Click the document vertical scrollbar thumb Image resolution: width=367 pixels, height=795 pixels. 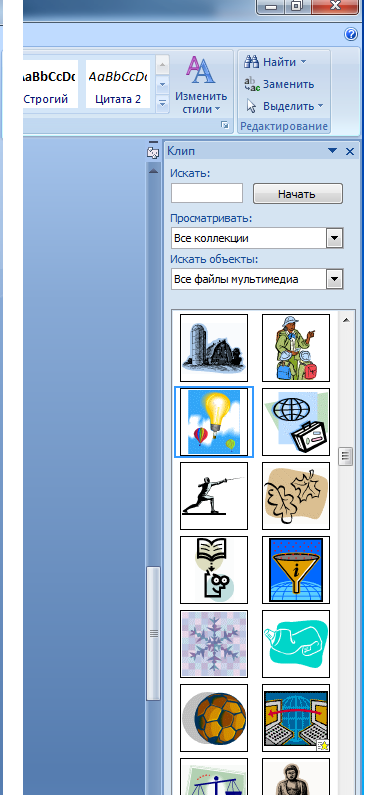[153, 633]
